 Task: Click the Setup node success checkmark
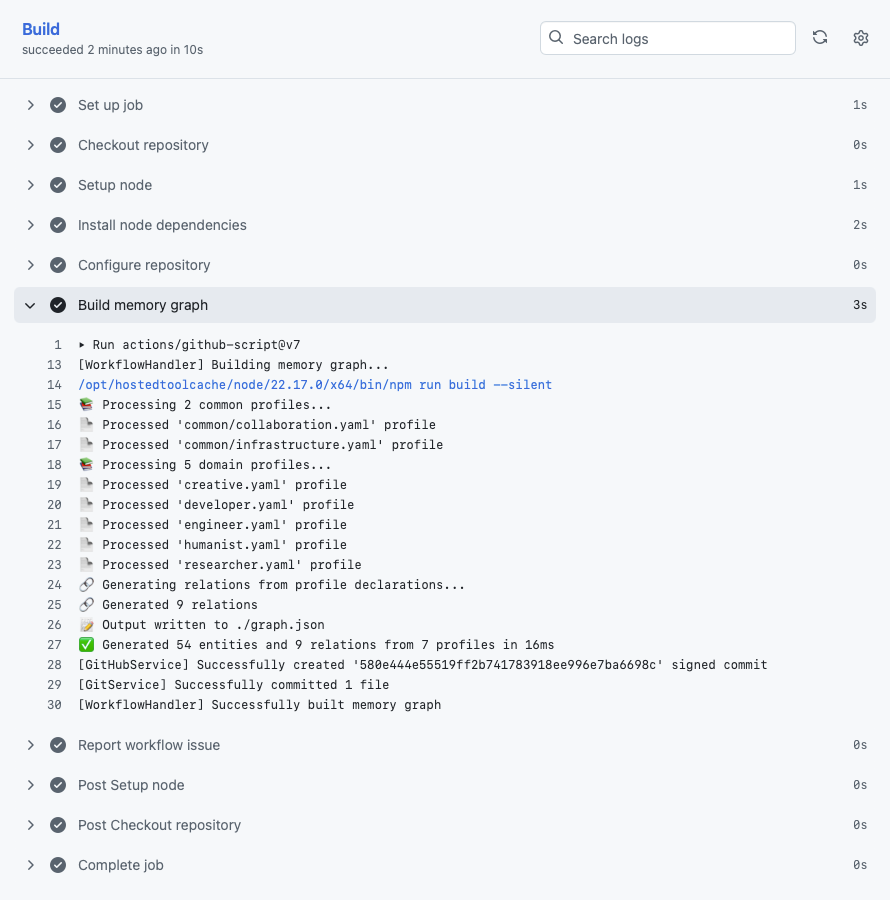(58, 185)
